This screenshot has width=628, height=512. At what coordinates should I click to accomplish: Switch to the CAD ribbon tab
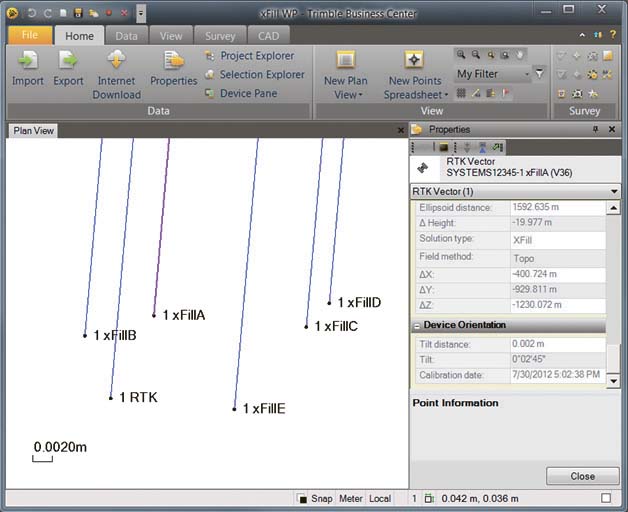[268, 36]
